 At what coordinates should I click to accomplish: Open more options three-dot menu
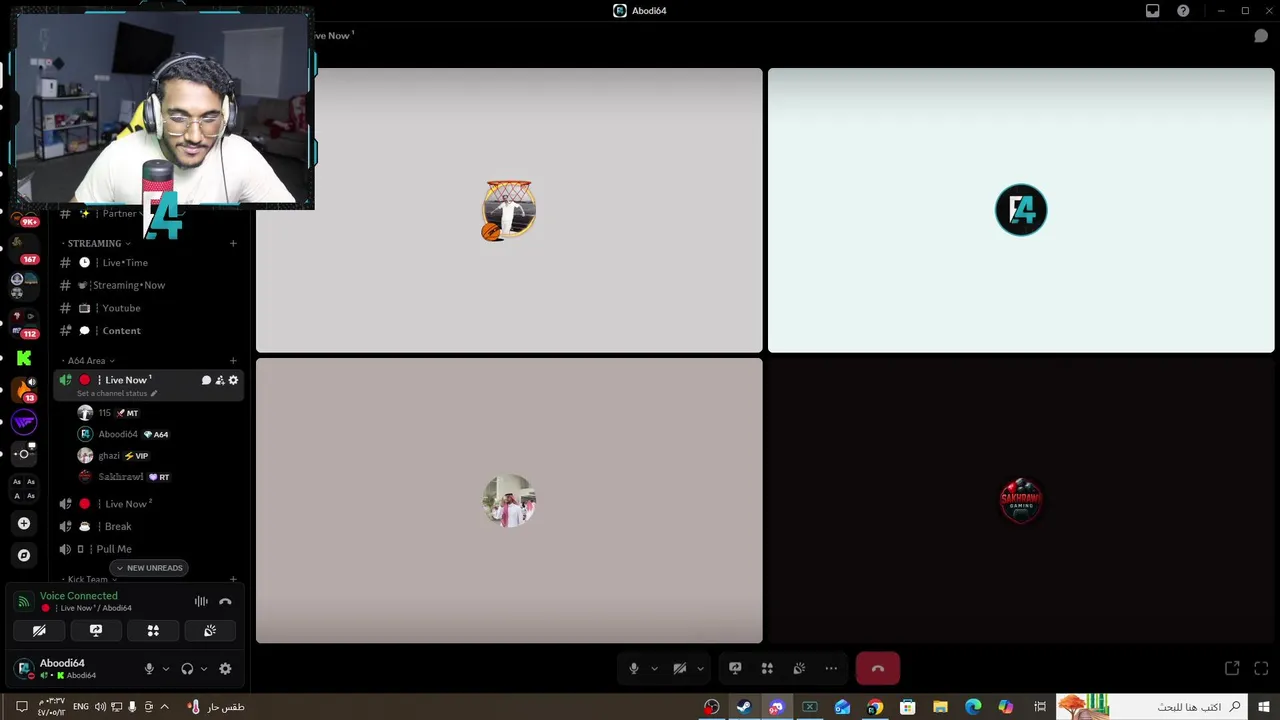pyautogui.click(x=831, y=668)
